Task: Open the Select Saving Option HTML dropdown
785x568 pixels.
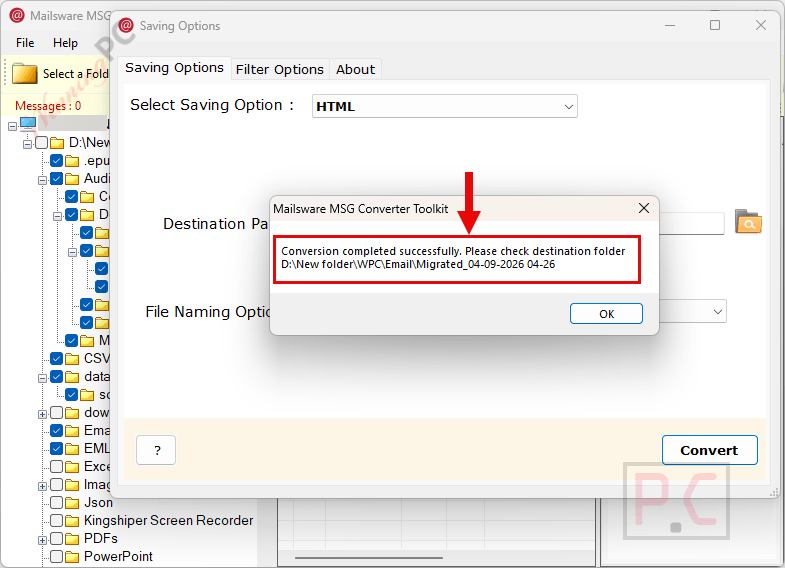Action: [x=445, y=106]
